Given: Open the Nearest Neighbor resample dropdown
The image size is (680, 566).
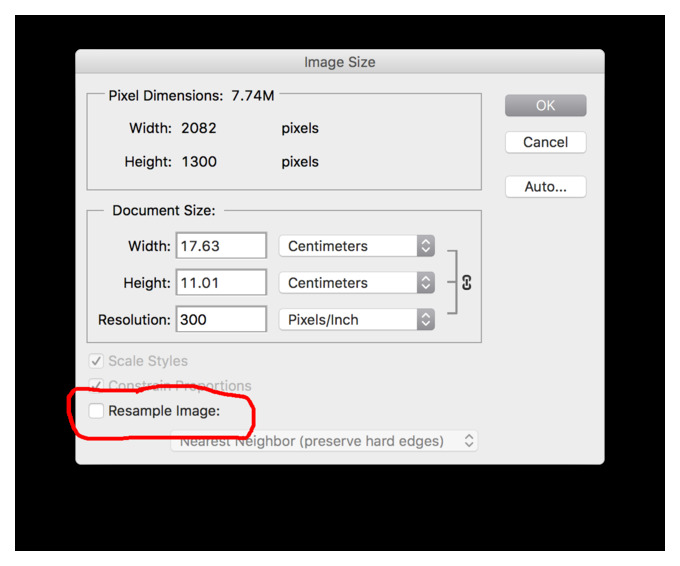Looking at the screenshot, I should 324,441.
